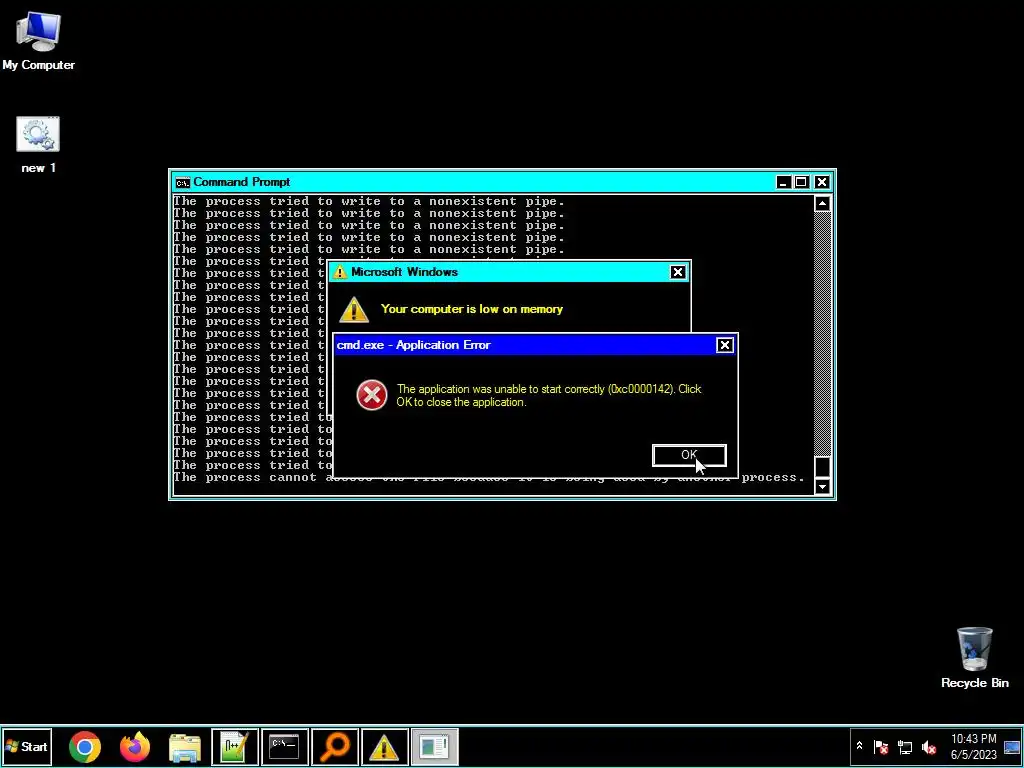Click the muted volume tray icon
Viewport: 1024px width, 768px height.
[929, 746]
